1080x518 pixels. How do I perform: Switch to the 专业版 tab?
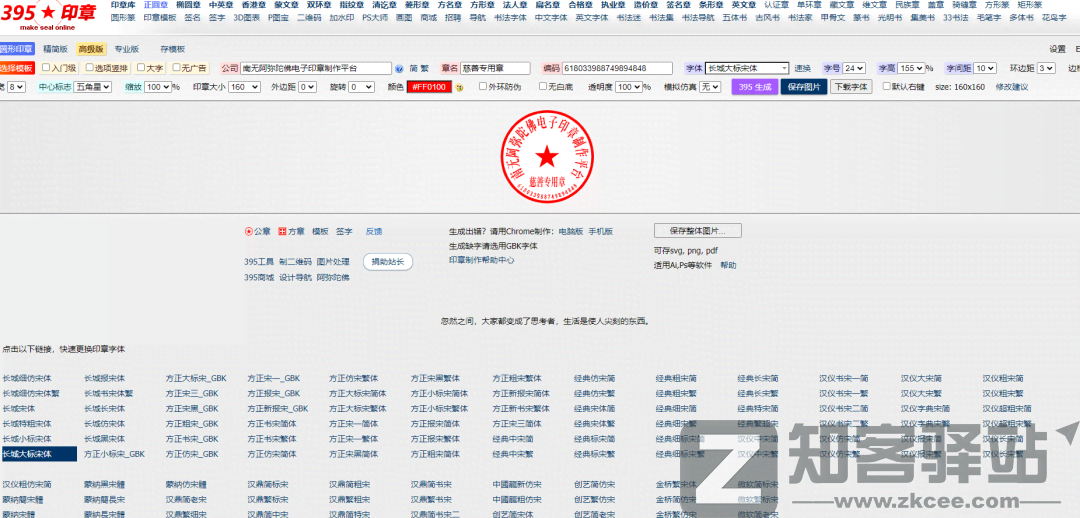127,48
